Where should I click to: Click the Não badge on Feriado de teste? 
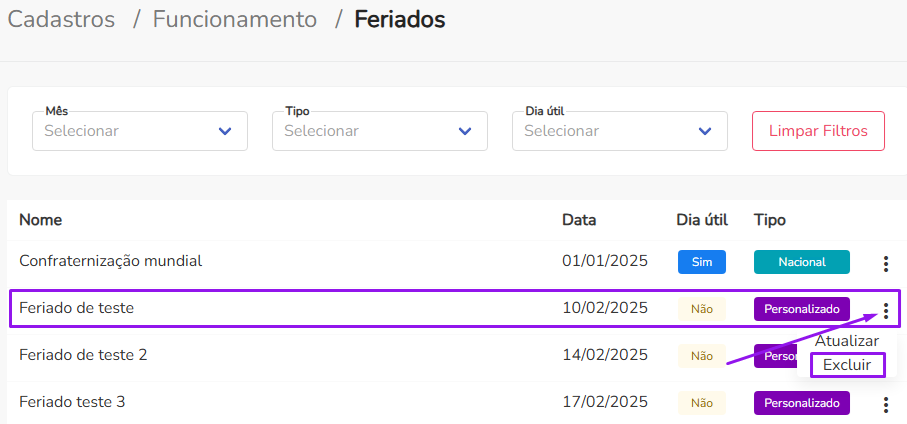pyautogui.click(x=702, y=309)
